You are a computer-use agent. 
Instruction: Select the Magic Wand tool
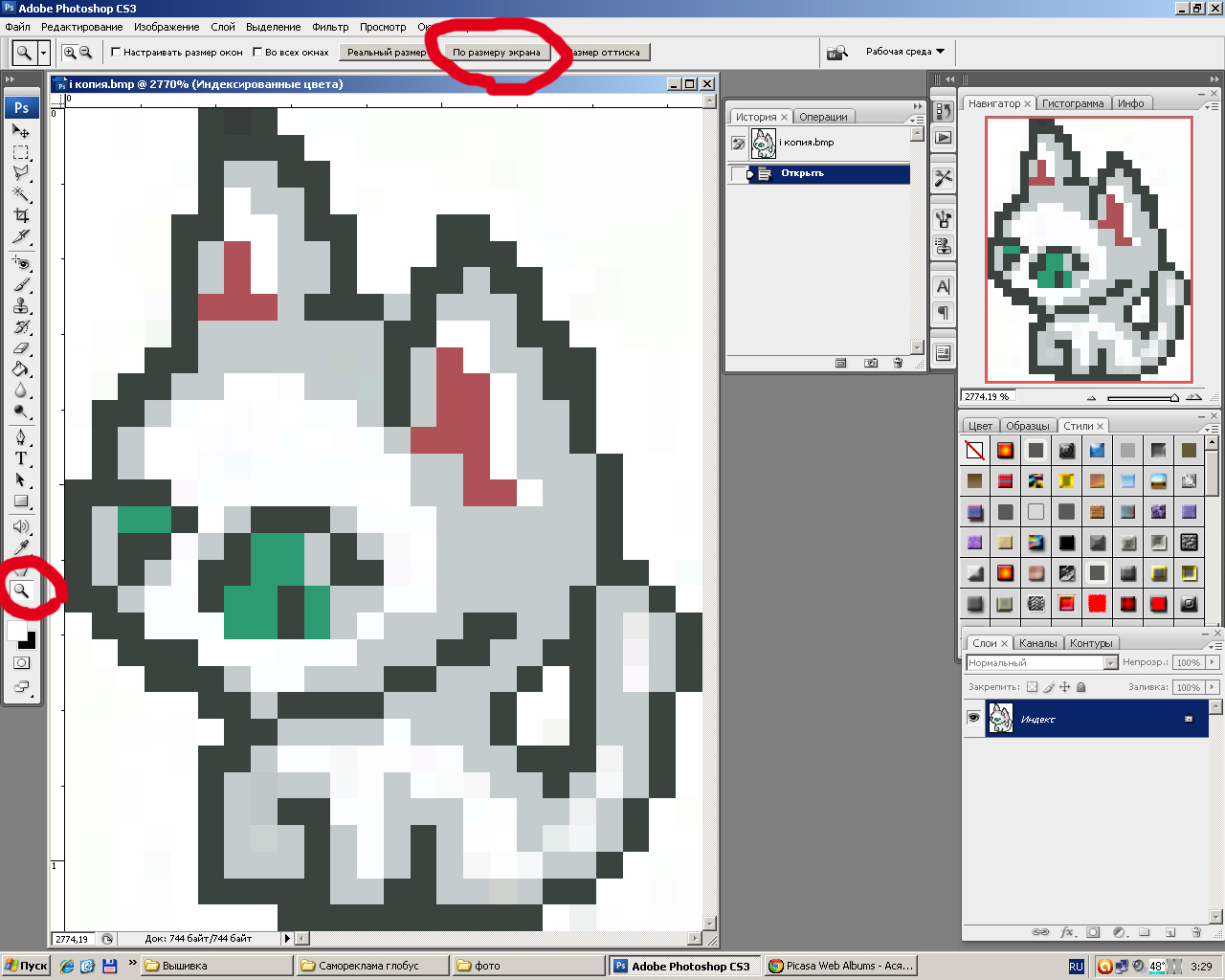[x=21, y=194]
